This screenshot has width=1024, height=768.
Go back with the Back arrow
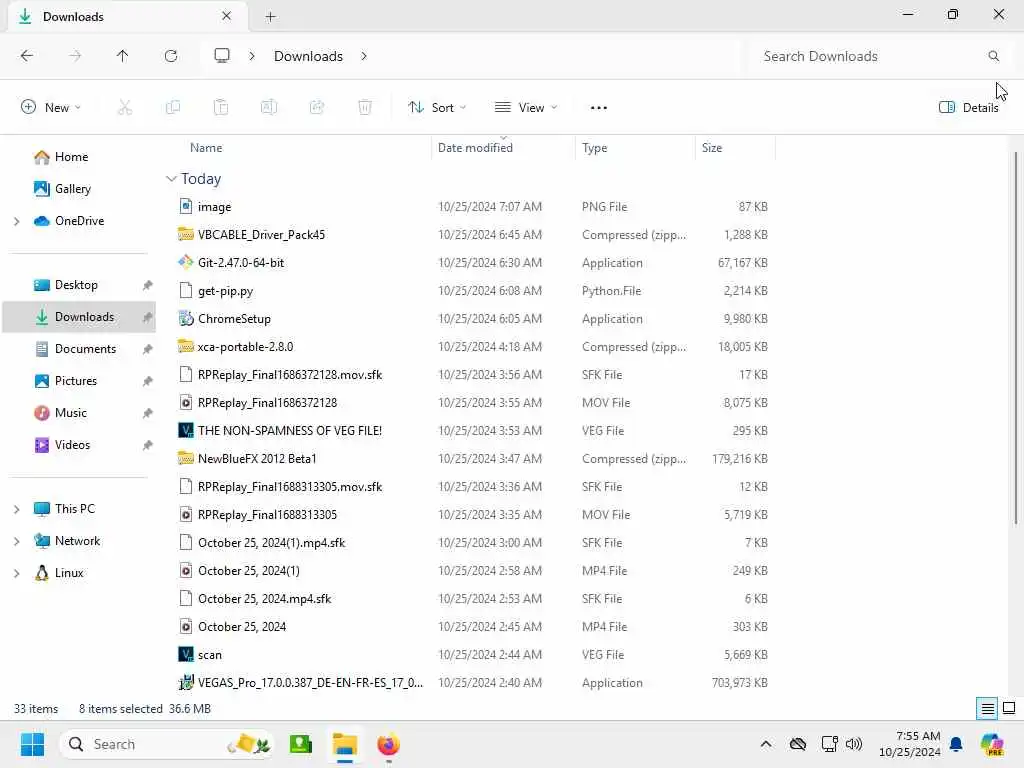tap(27, 56)
